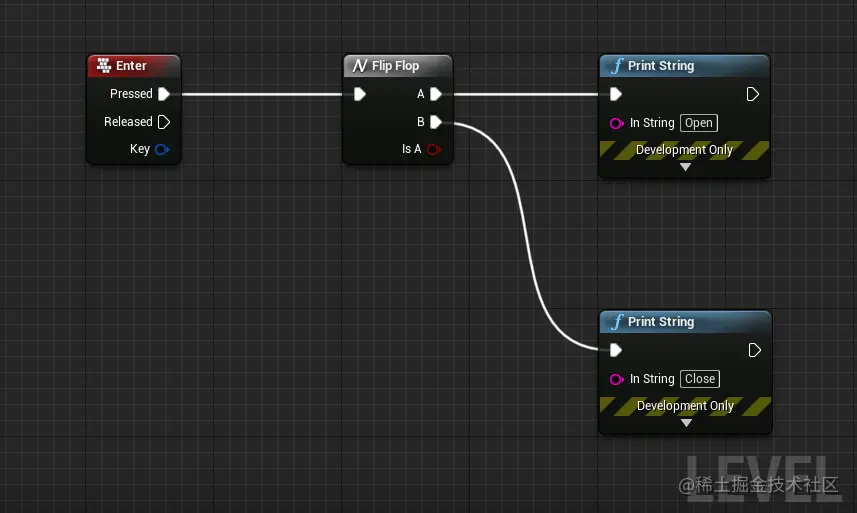This screenshot has width=857, height=513.
Task: Select the Print String title above Close
Action: point(661,322)
